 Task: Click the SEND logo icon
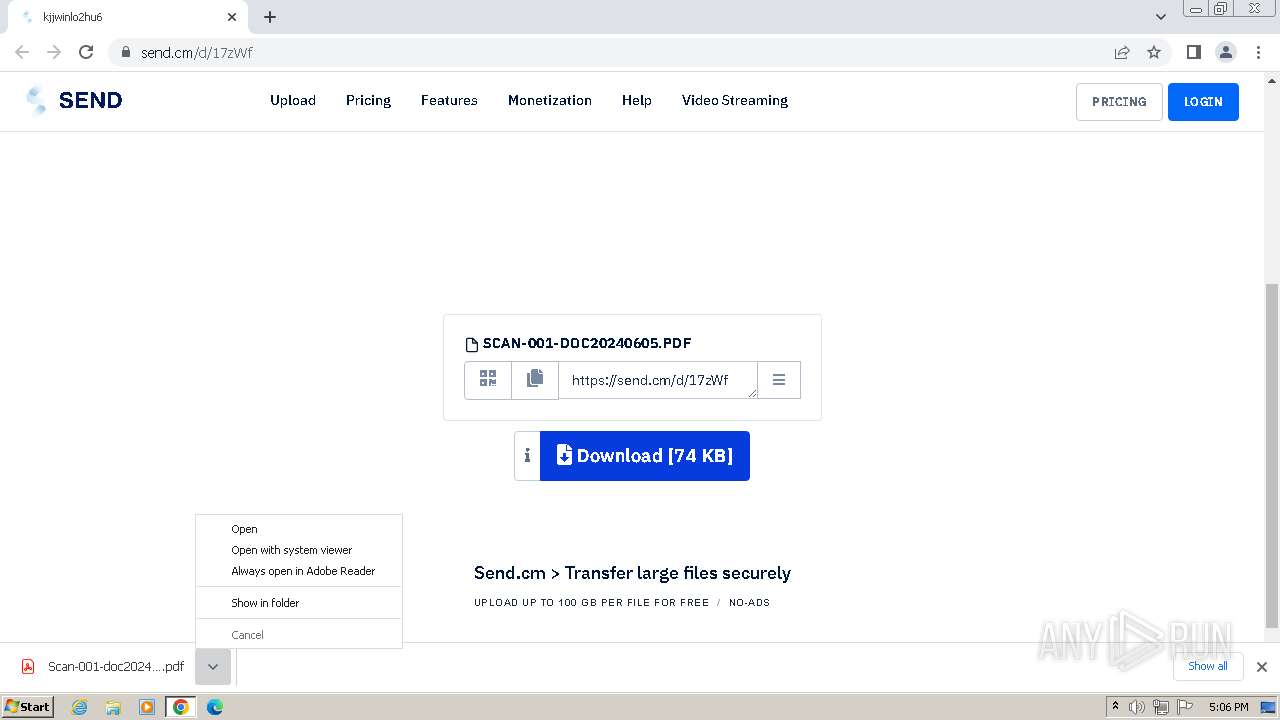(x=37, y=100)
